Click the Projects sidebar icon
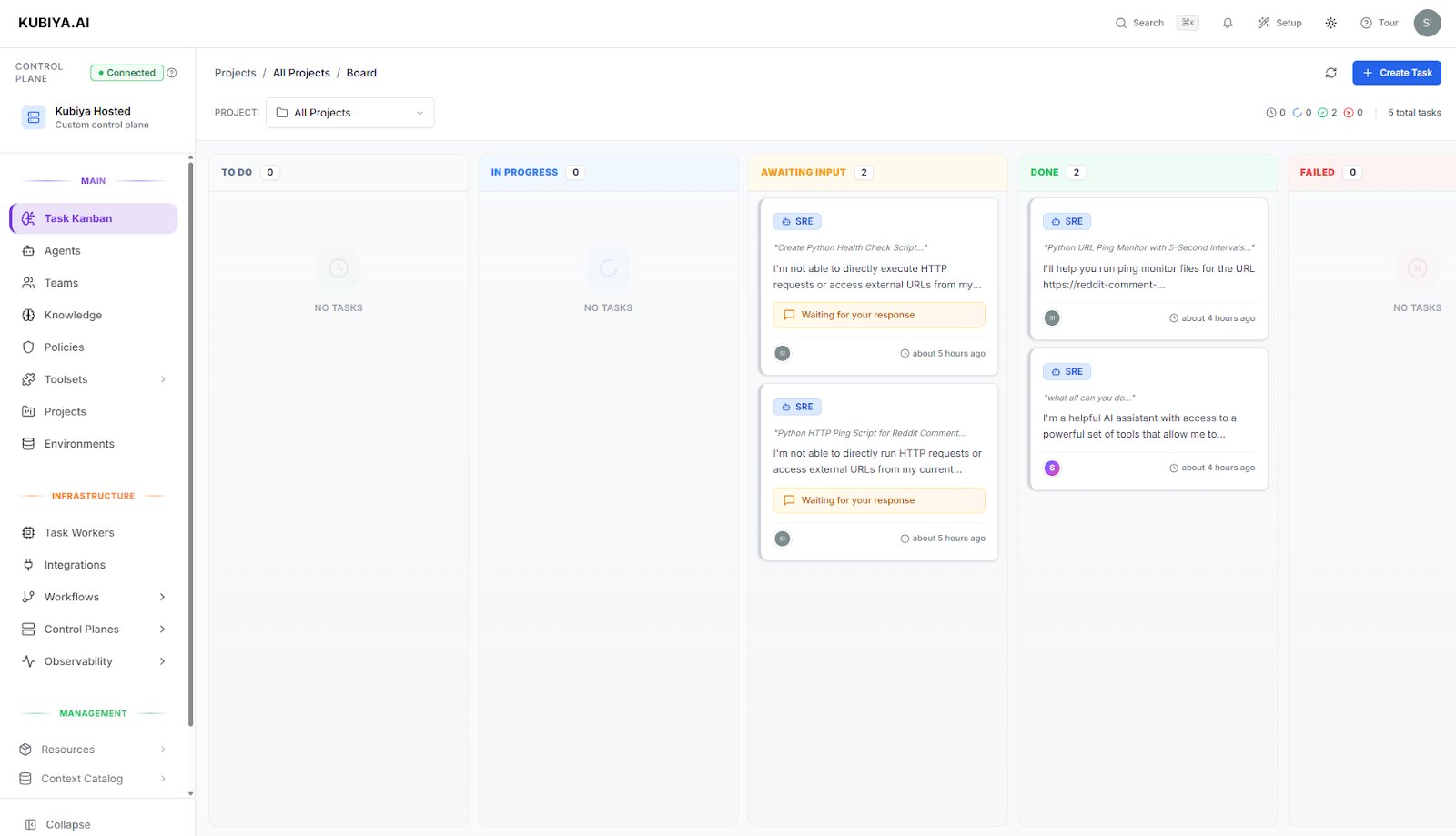The image size is (1456, 836). [28, 411]
